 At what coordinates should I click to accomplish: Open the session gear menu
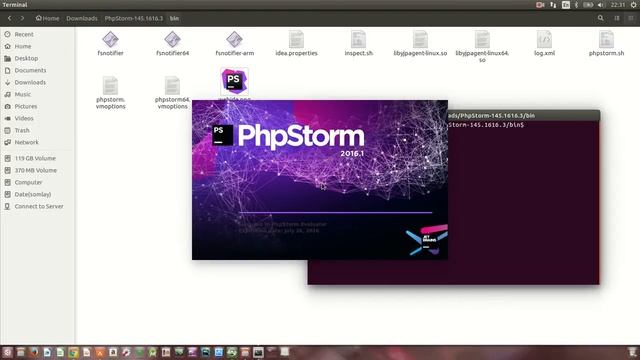[x=634, y=5]
